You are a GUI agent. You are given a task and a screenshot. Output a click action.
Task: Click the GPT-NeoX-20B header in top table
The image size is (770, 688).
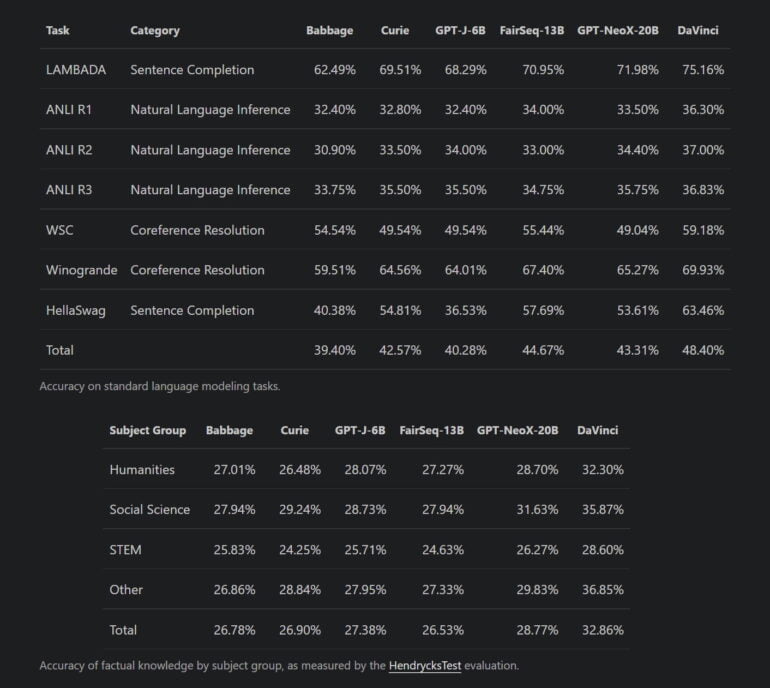coord(617,30)
